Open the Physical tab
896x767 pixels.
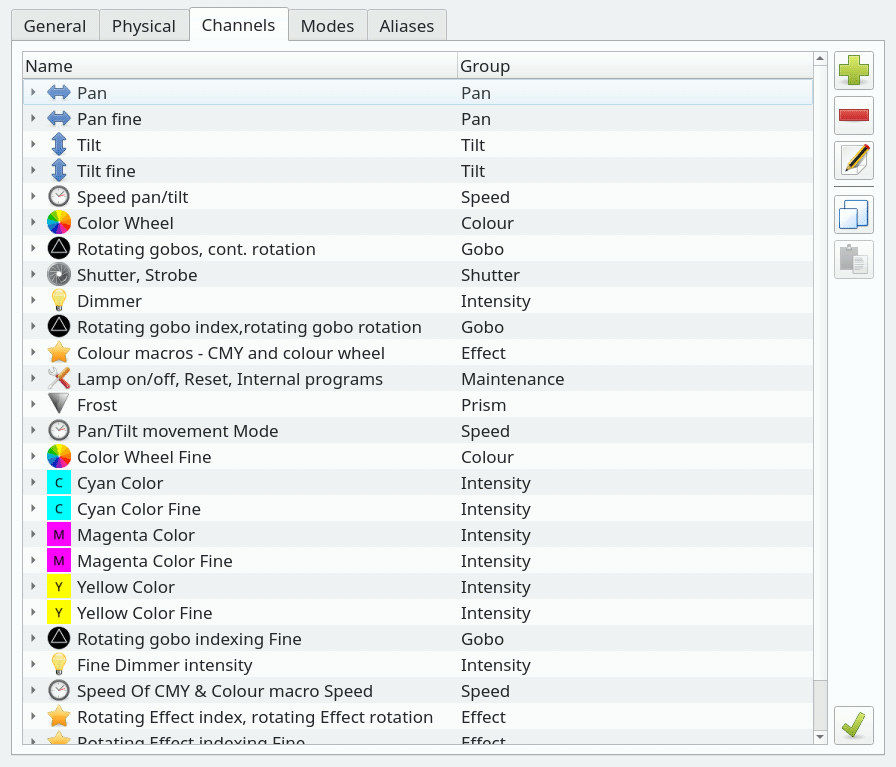point(143,26)
